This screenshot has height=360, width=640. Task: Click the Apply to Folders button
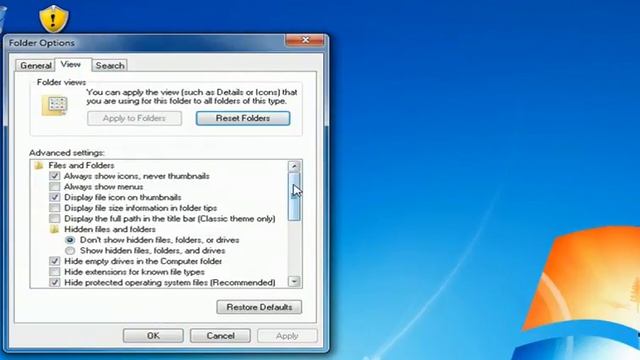coord(134,118)
